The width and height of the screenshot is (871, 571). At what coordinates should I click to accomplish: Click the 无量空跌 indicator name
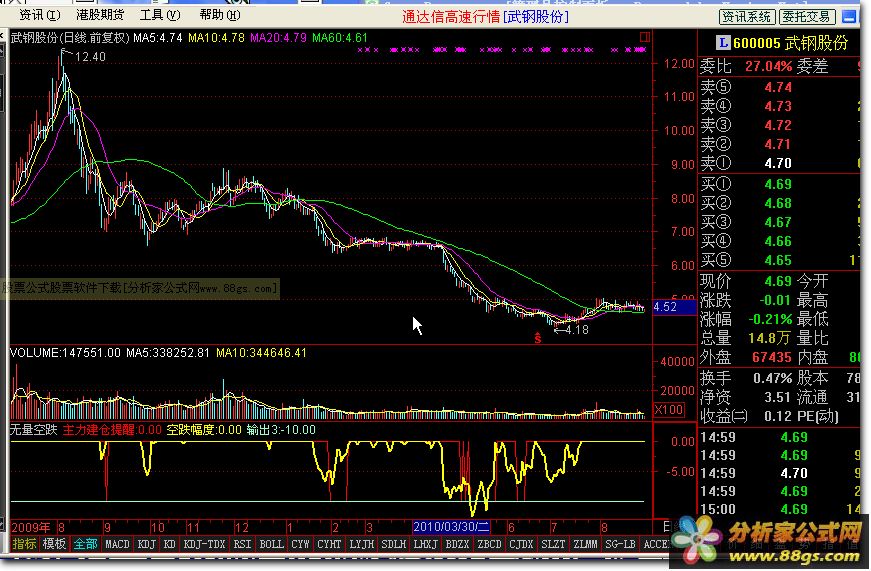34,430
